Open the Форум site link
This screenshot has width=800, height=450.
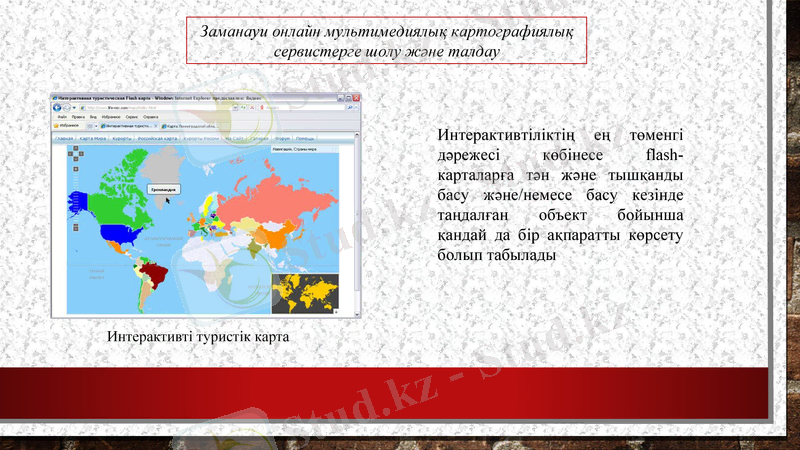(282, 139)
